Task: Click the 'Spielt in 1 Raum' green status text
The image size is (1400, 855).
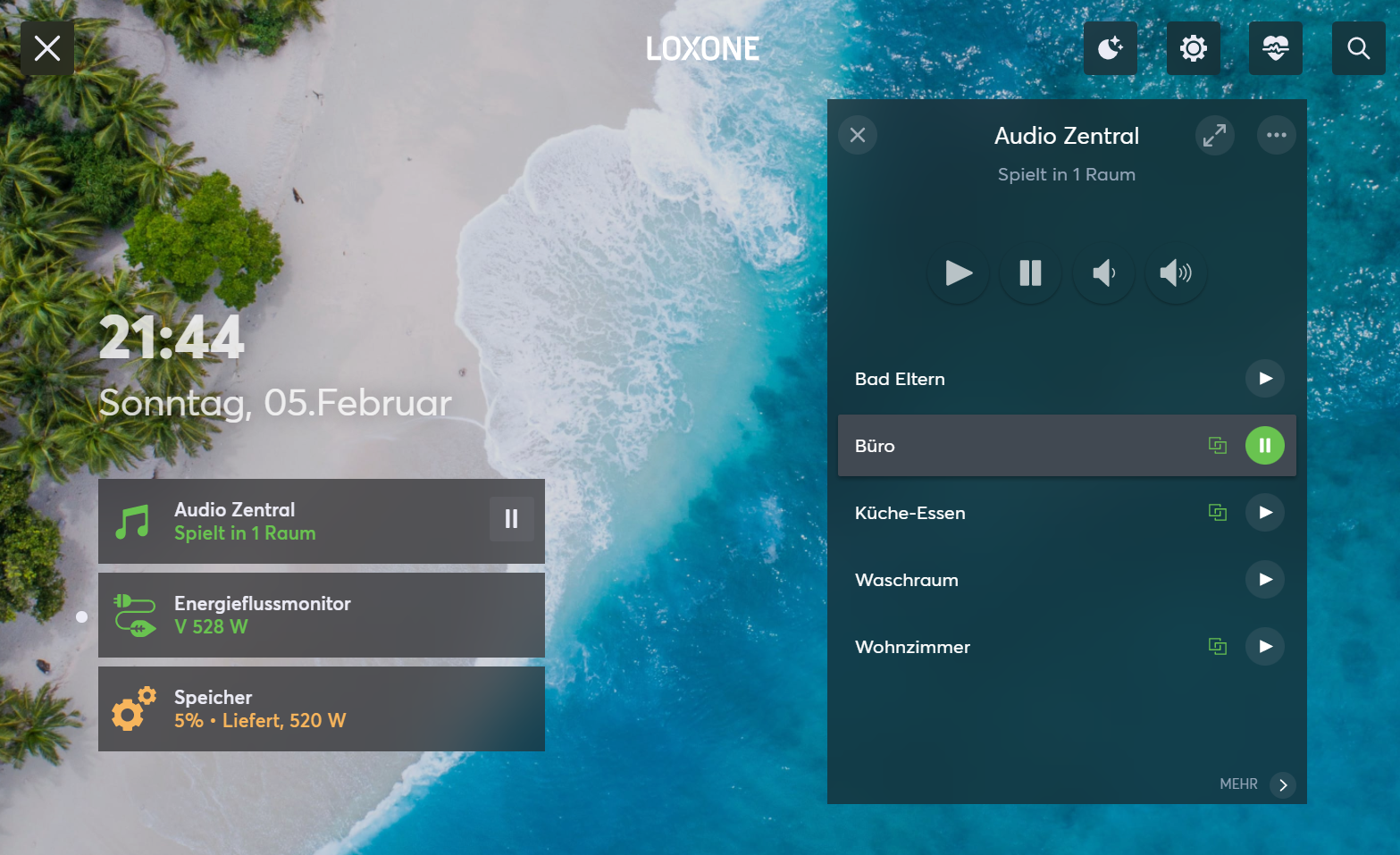Action: point(245,533)
